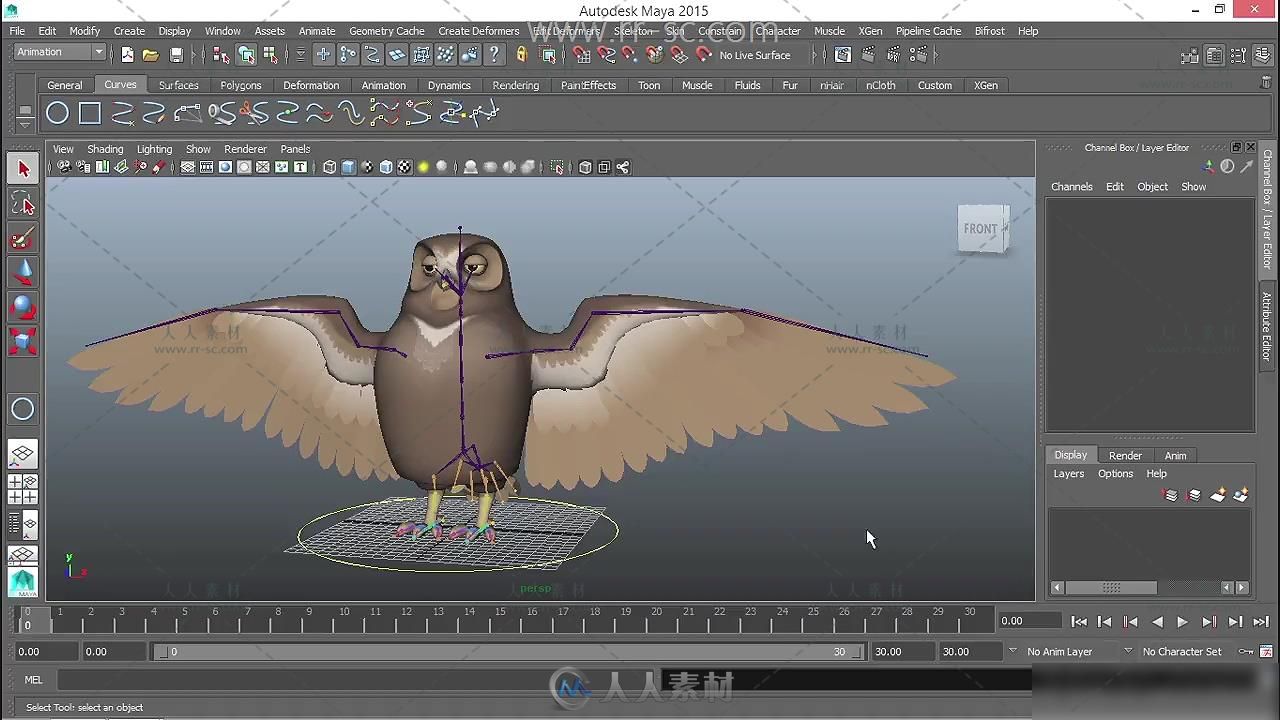The height and width of the screenshot is (720, 1280).
Task: Click frame 15 on the time slider
Action: [x=501, y=620]
